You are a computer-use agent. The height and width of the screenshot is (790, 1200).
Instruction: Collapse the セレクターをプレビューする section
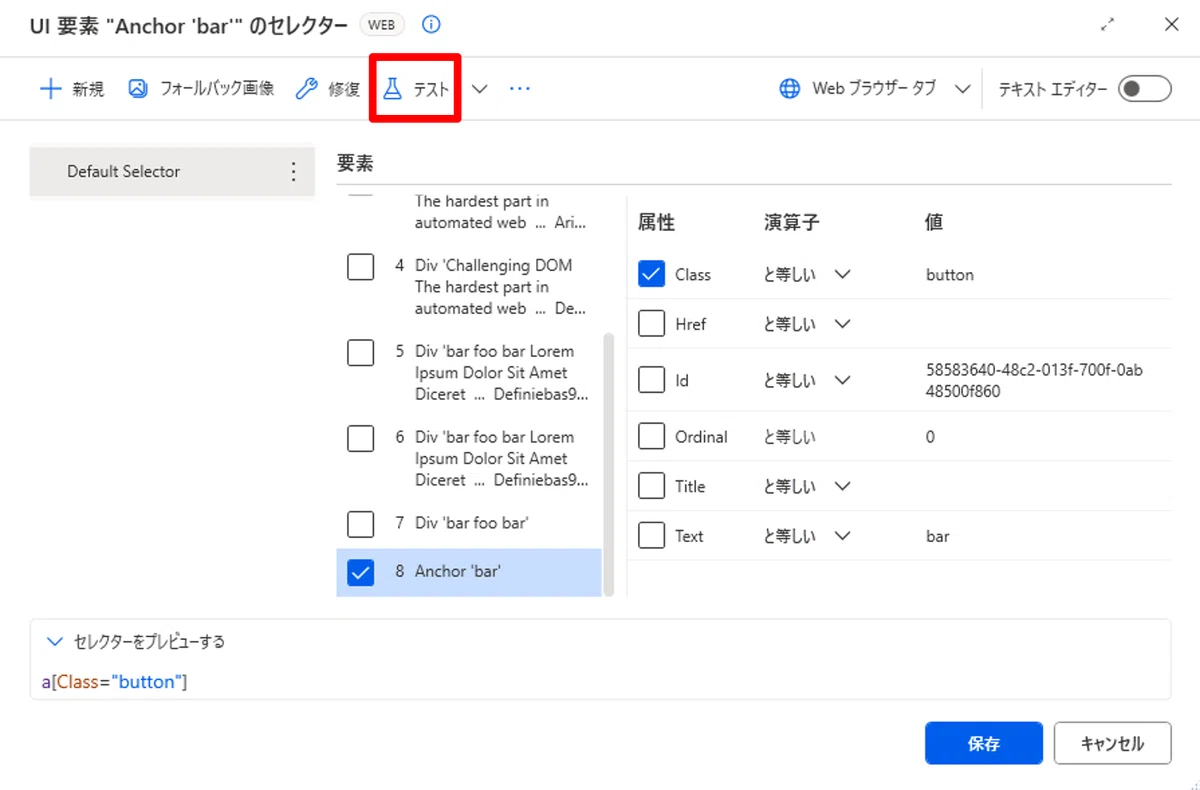pos(54,642)
